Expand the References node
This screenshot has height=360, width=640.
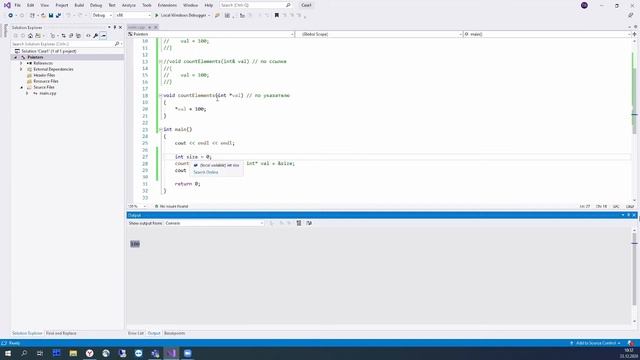21,64
